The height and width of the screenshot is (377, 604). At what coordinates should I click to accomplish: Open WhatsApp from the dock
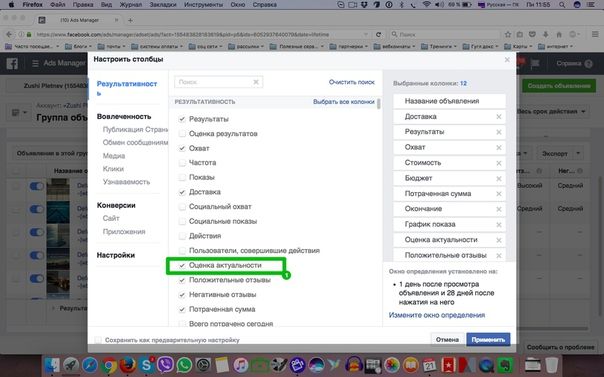pyautogui.click(x=184, y=365)
